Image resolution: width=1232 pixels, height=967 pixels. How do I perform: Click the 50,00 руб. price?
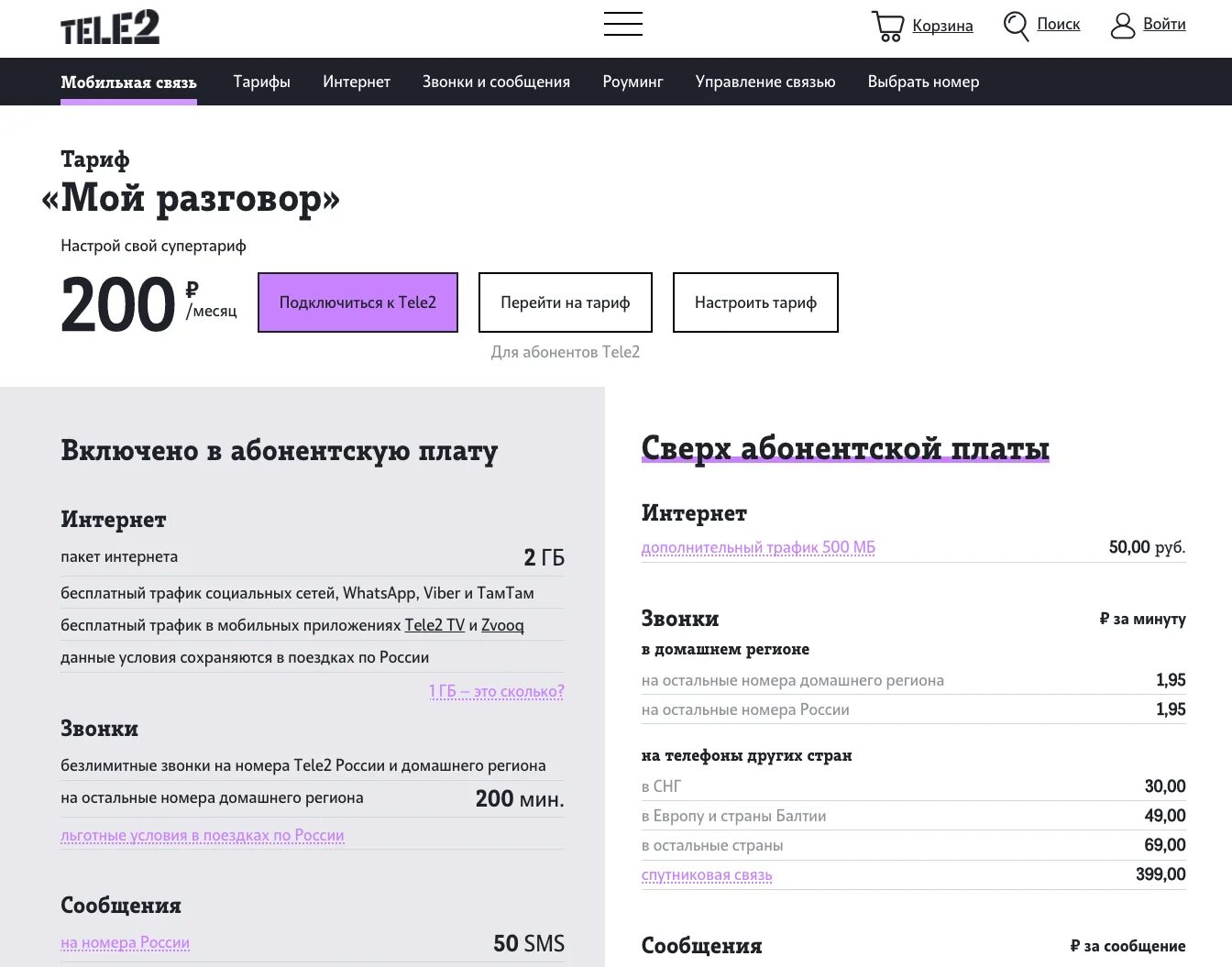pyautogui.click(x=1147, y=547)
